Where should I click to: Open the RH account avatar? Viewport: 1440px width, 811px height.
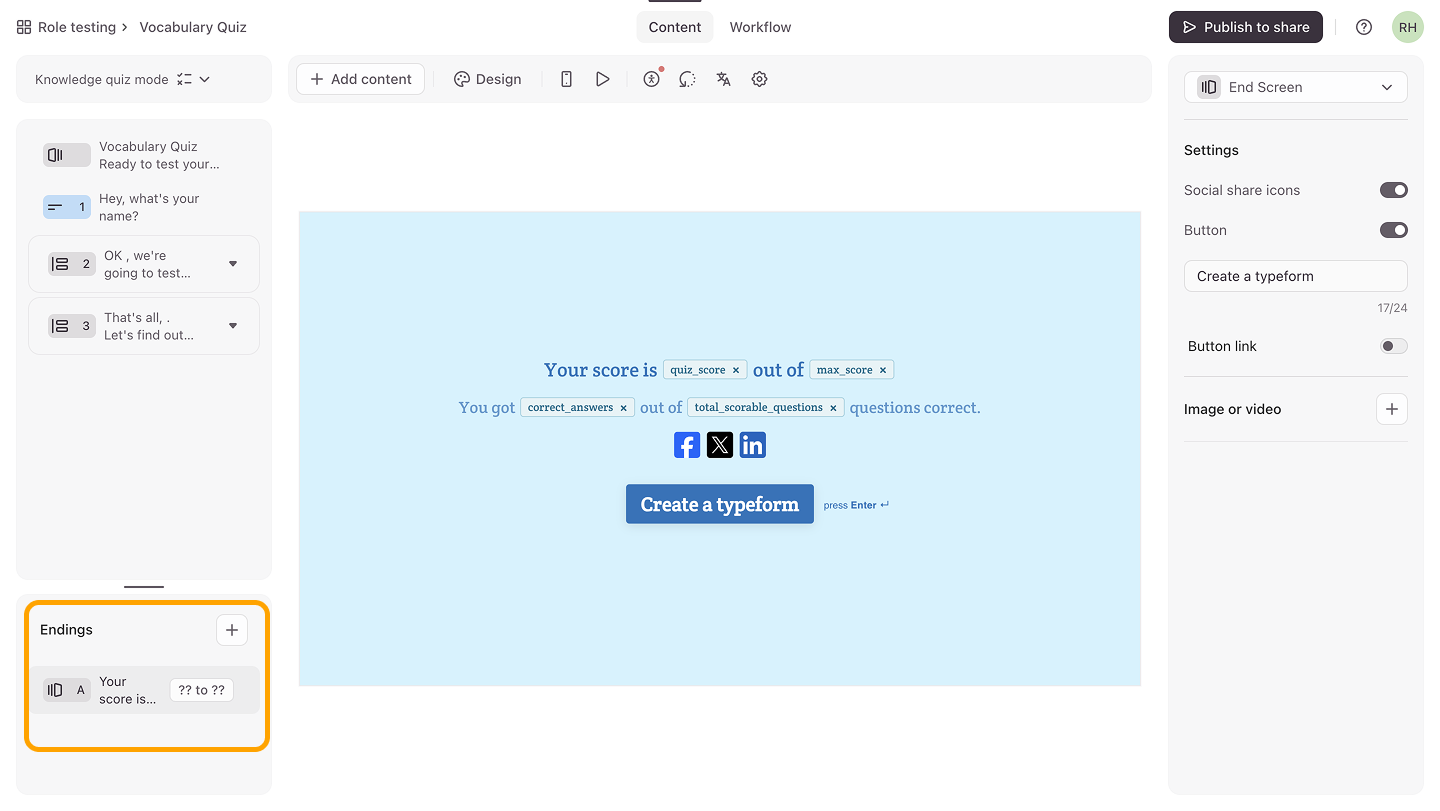pyautogui.click(x=1407, y=27)
